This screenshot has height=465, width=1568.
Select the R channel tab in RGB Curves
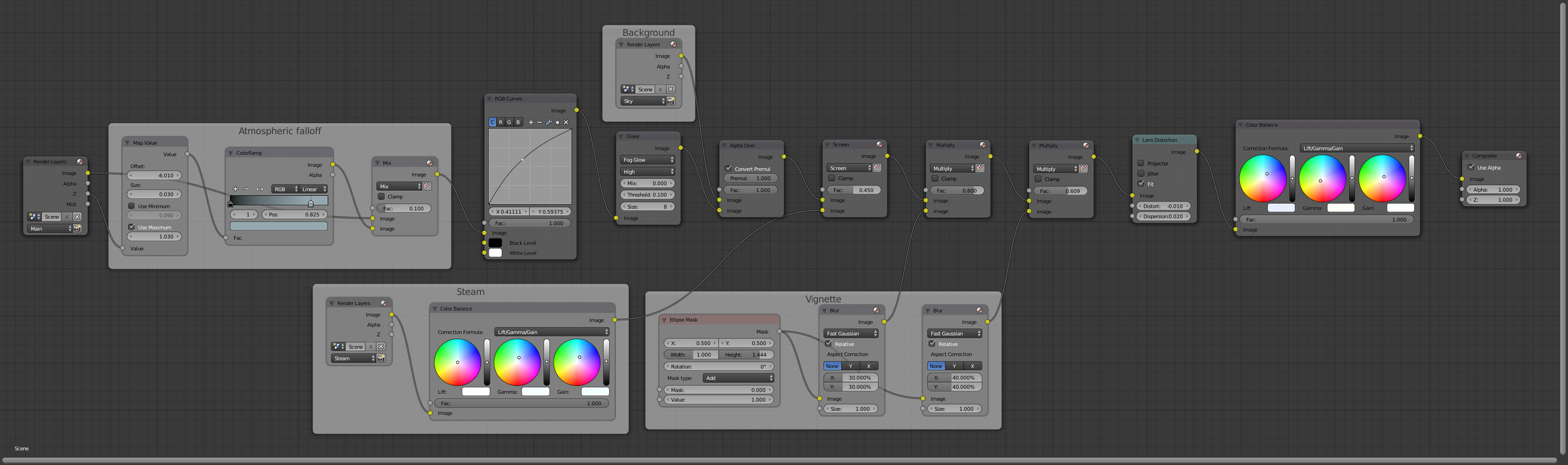point(501,122)
